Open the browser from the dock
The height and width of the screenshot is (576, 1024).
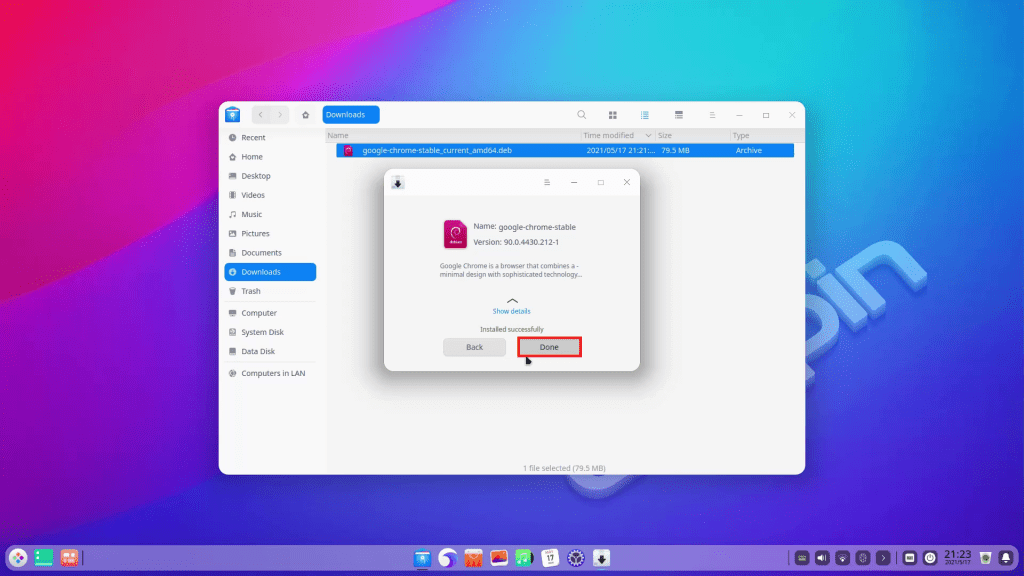click(x=448, y=558)
